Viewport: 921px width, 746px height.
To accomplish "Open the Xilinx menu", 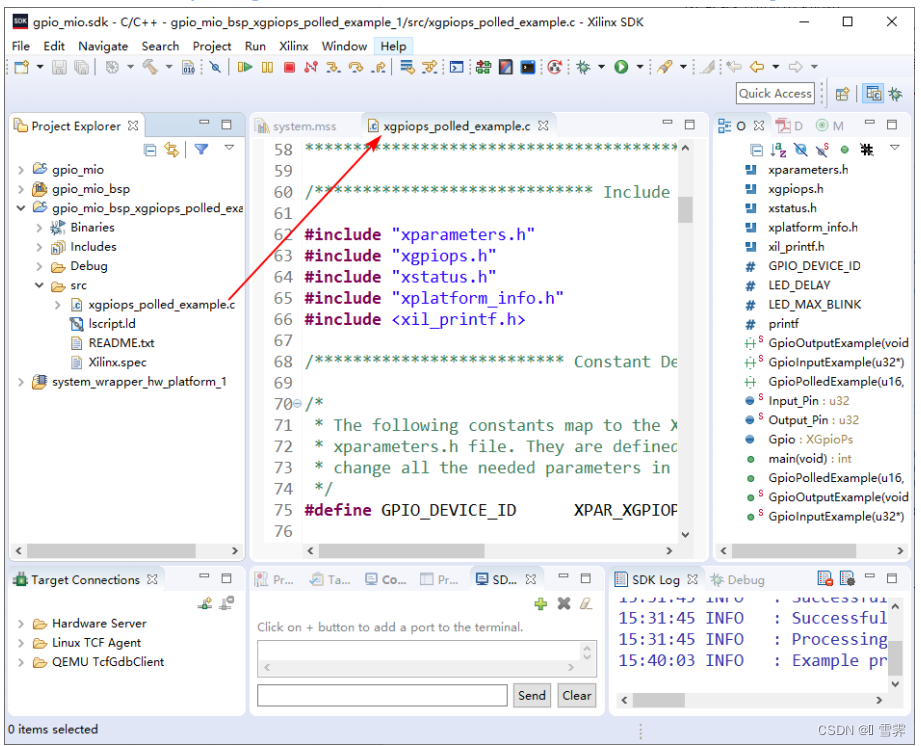I will pos(293,46).
